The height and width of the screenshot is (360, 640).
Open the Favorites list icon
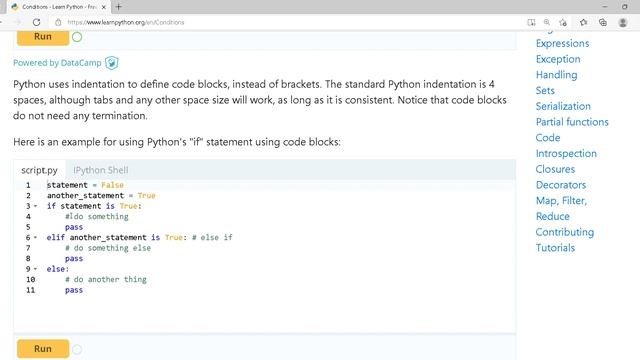583,22
